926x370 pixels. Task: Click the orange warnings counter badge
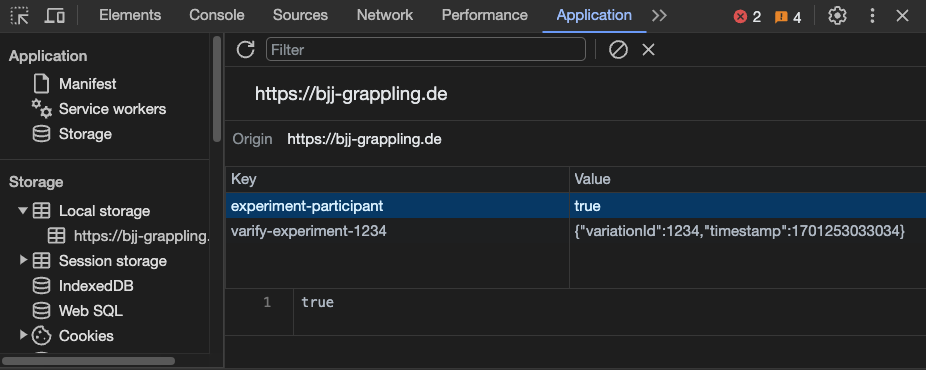(x=788, y=17)
